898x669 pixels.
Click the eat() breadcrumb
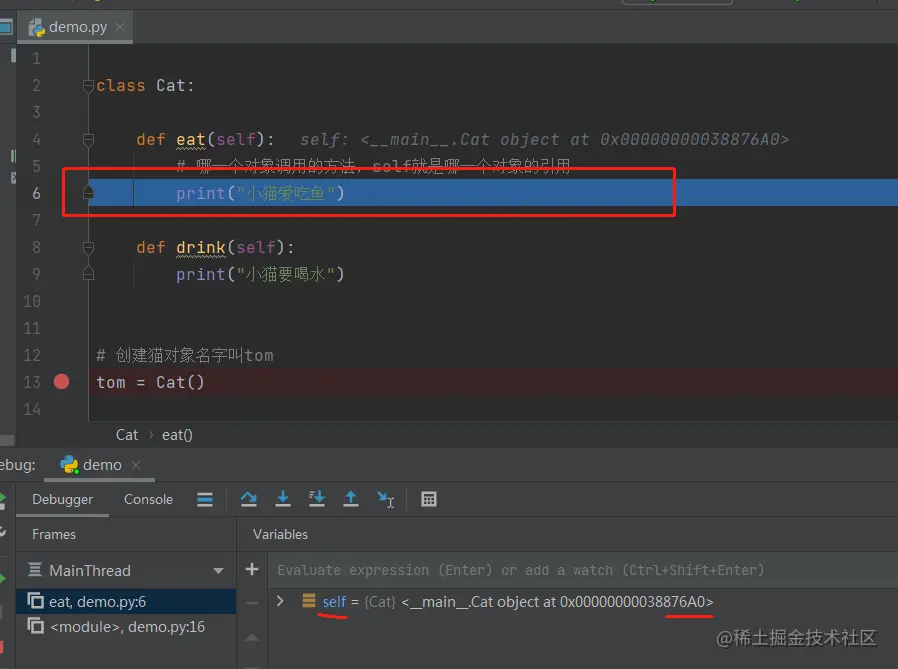pos(177,435)
